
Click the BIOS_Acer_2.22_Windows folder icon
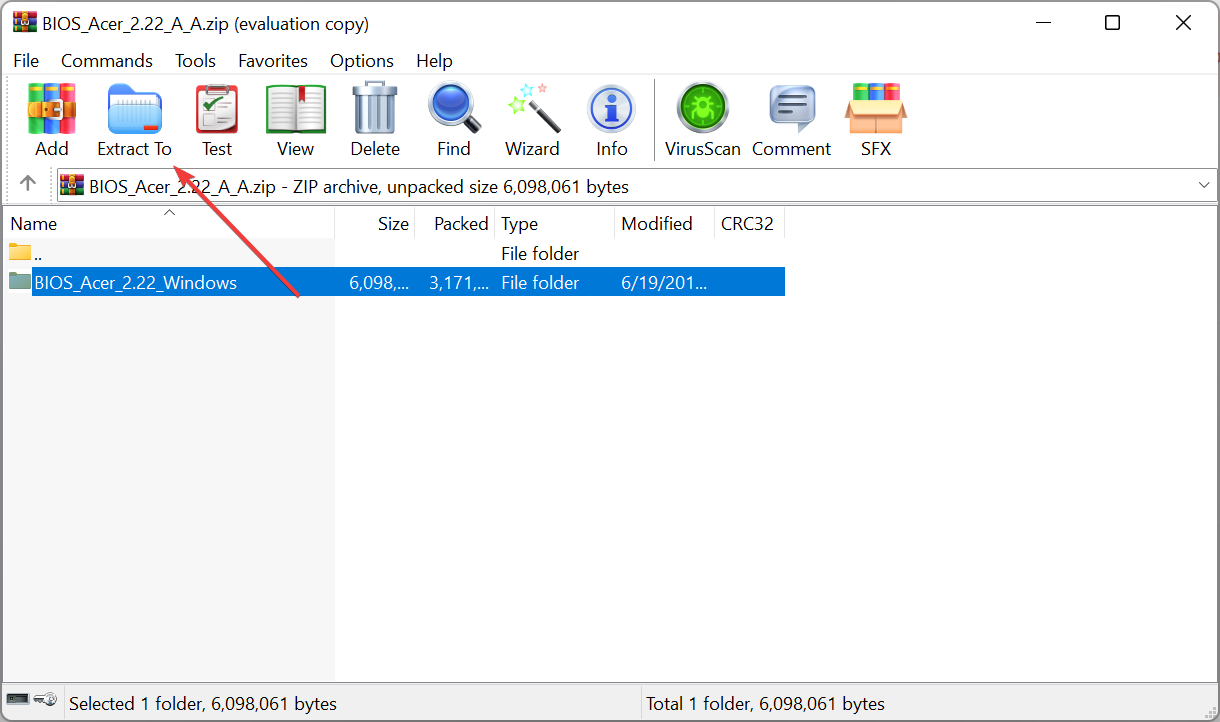pyautogui.click(x=20, y=281)
